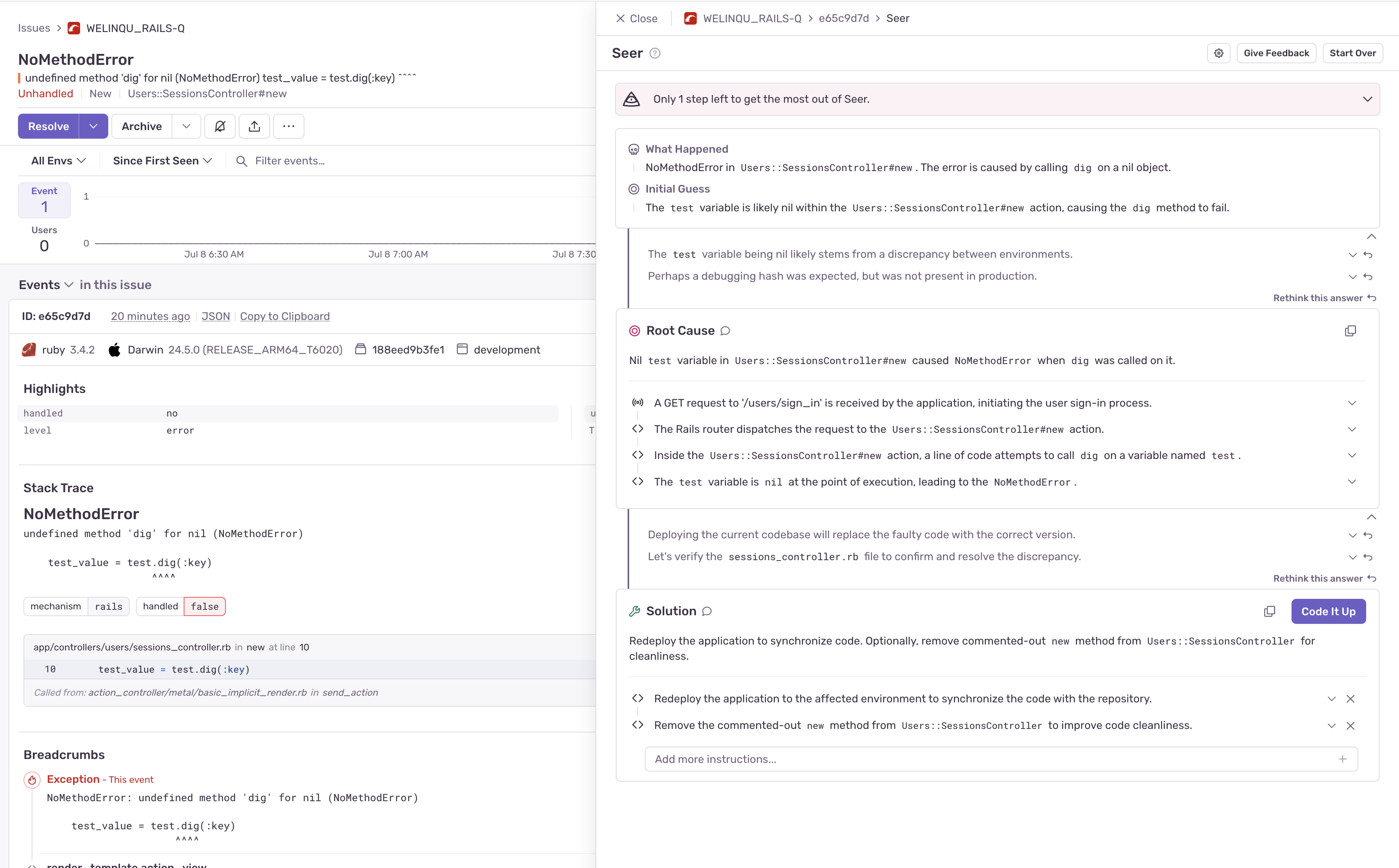This screenshot has width=1399, height=868.
Task: Click the e65c9d7d breadcrumb link
Action: [844, 18]
